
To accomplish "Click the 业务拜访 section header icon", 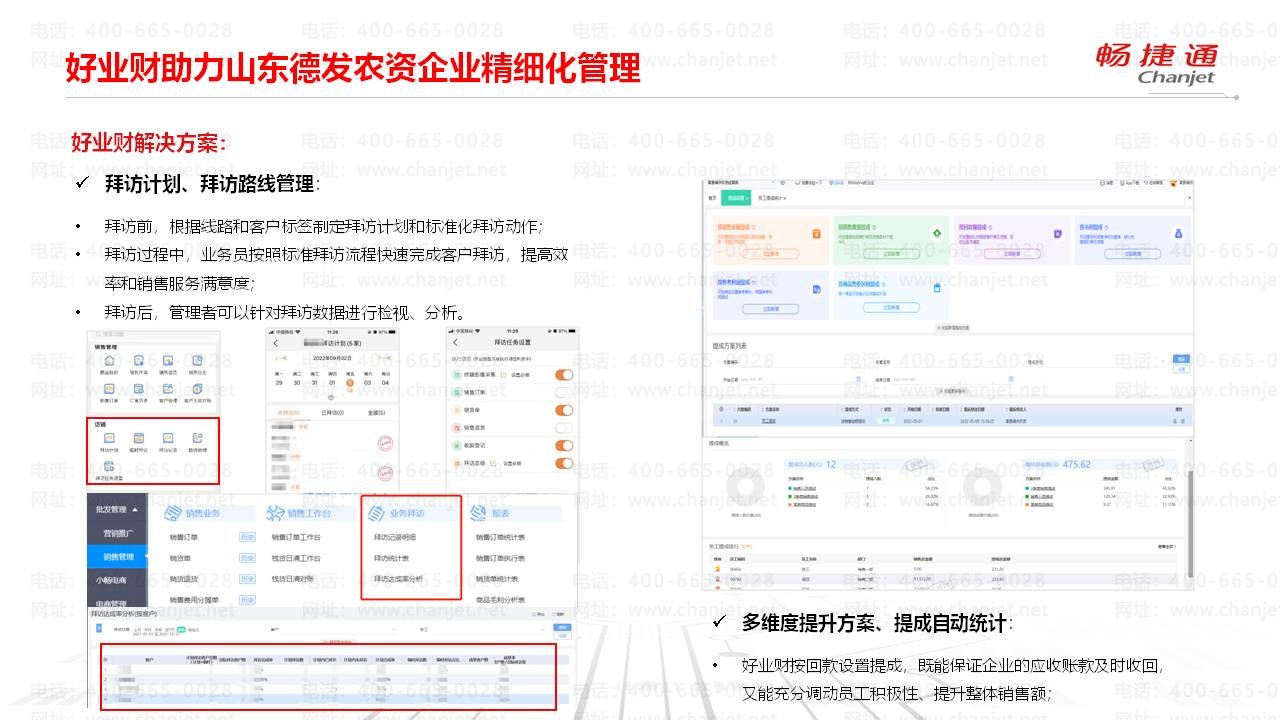I will (377, 513).
